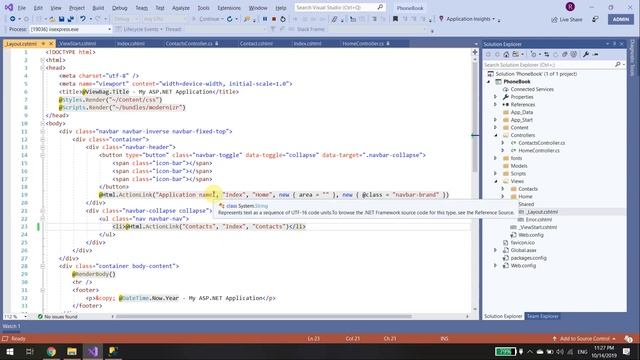
Task: Expand the References node
Action: (496, 104)
